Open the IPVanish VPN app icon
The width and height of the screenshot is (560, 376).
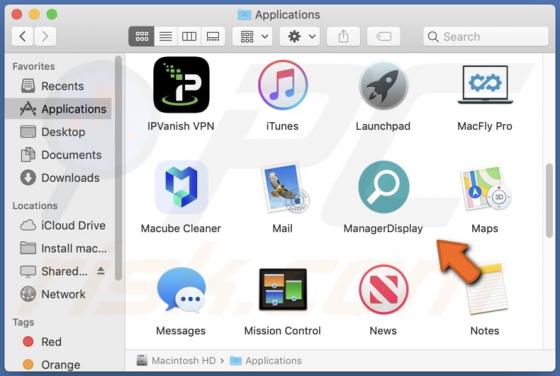tap(181, 85)
